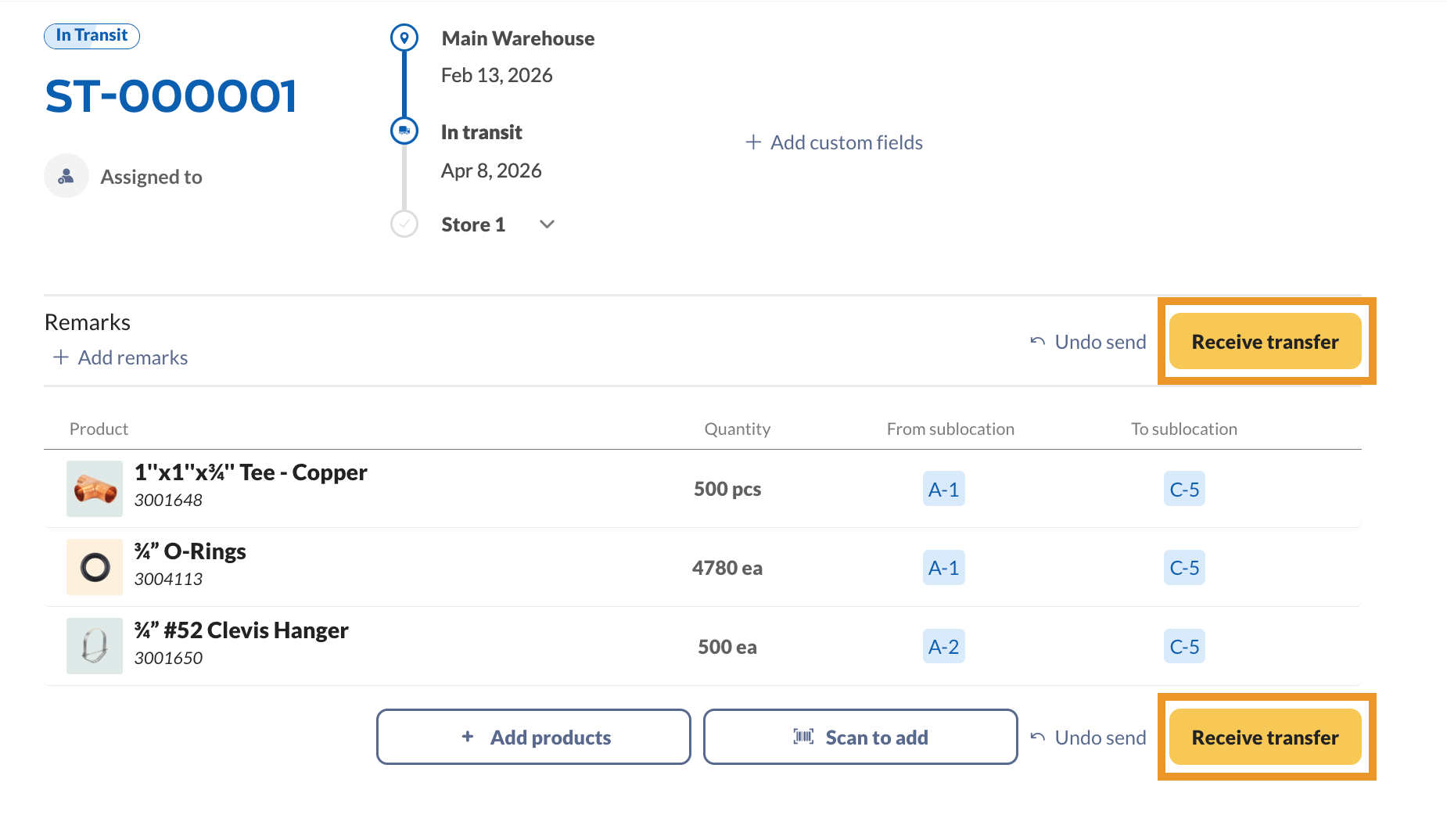Screen dimensions: 1447x840
Task: Click the Store 1 checkmark circle icon
Action: point(404,224)
